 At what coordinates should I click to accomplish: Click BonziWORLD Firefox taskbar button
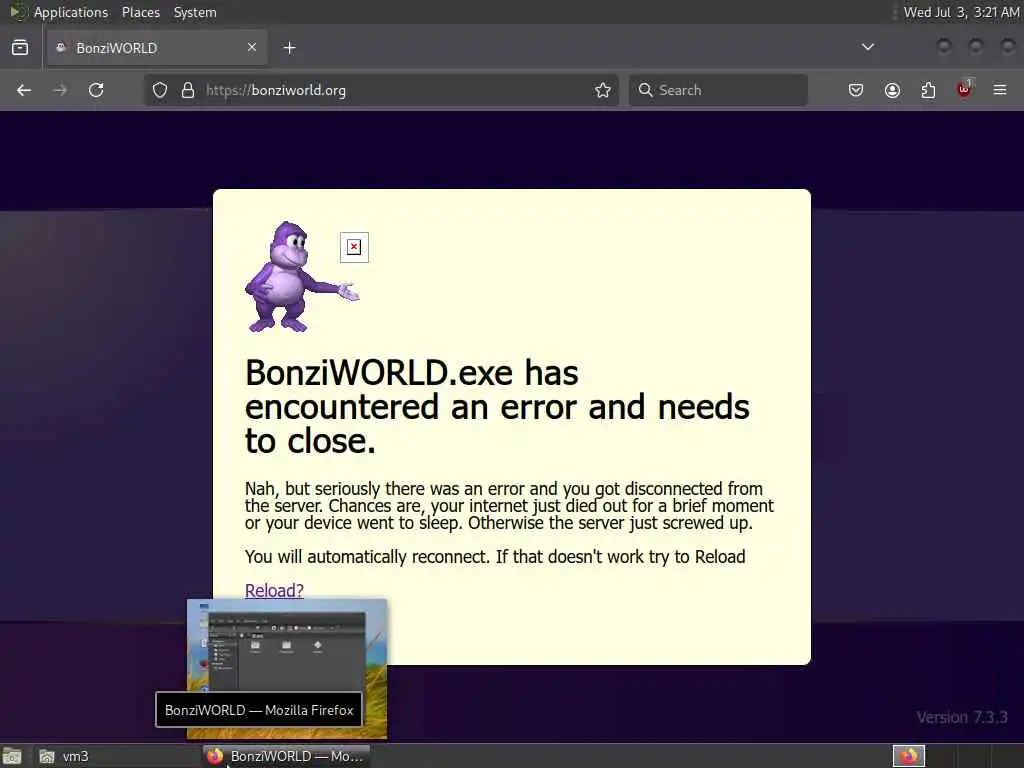pos(286,756)
